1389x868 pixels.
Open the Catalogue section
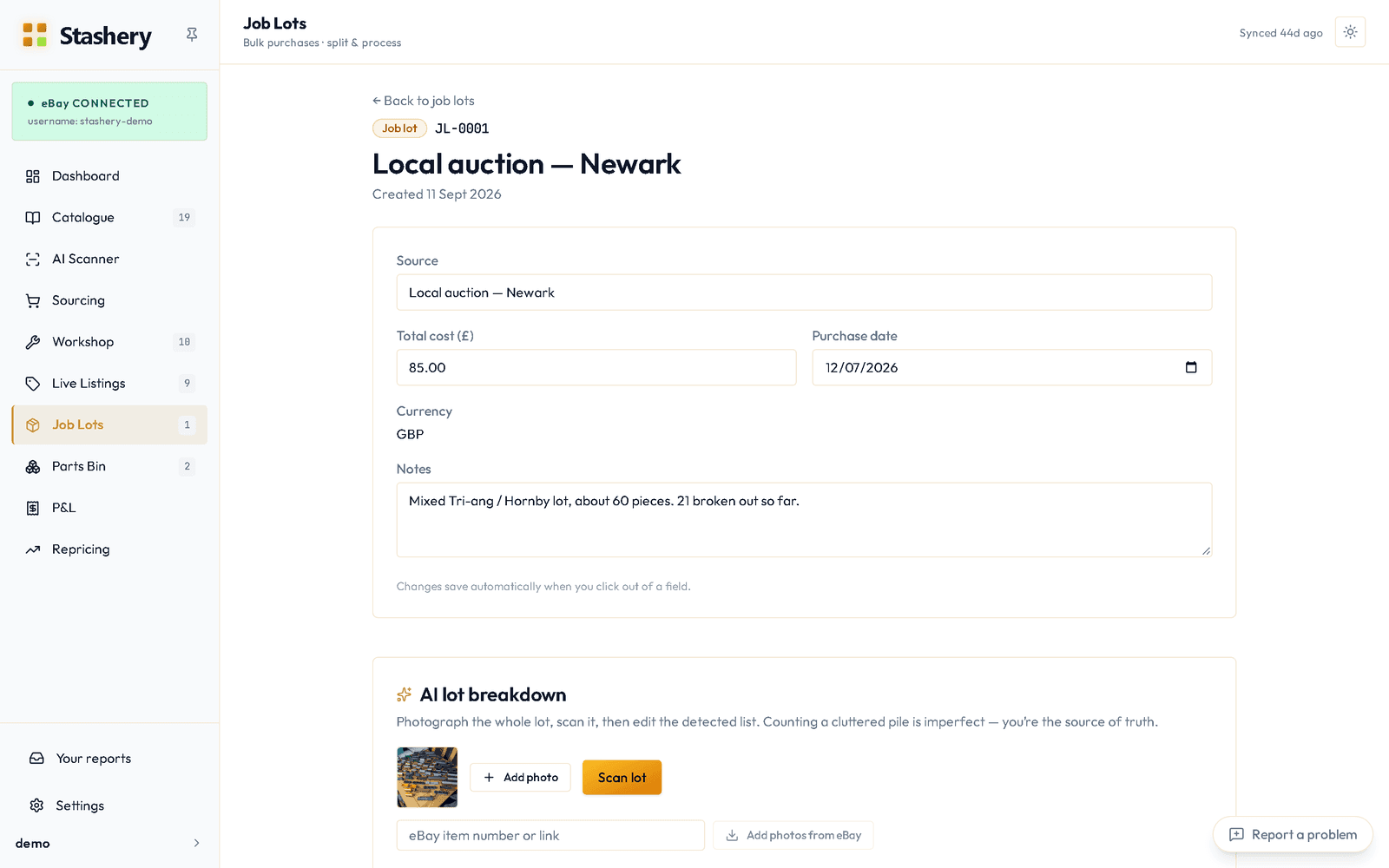tap(109, 218)
